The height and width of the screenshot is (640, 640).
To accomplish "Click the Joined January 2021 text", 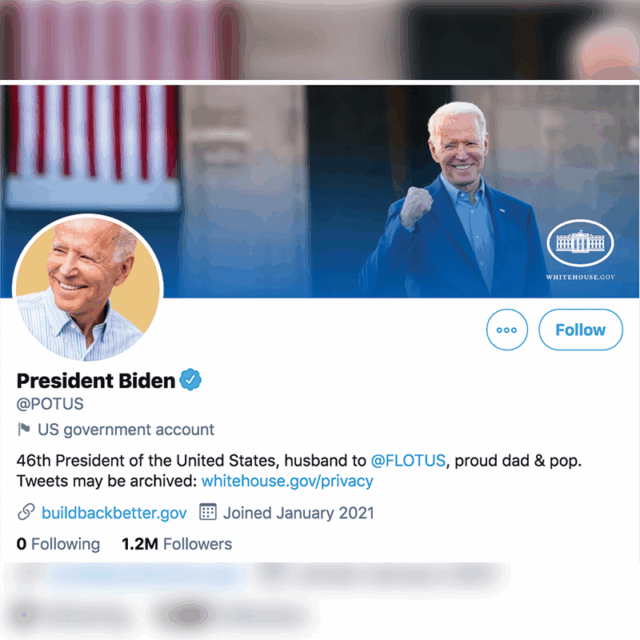I will pyautogui.click(x=298, y=513).
